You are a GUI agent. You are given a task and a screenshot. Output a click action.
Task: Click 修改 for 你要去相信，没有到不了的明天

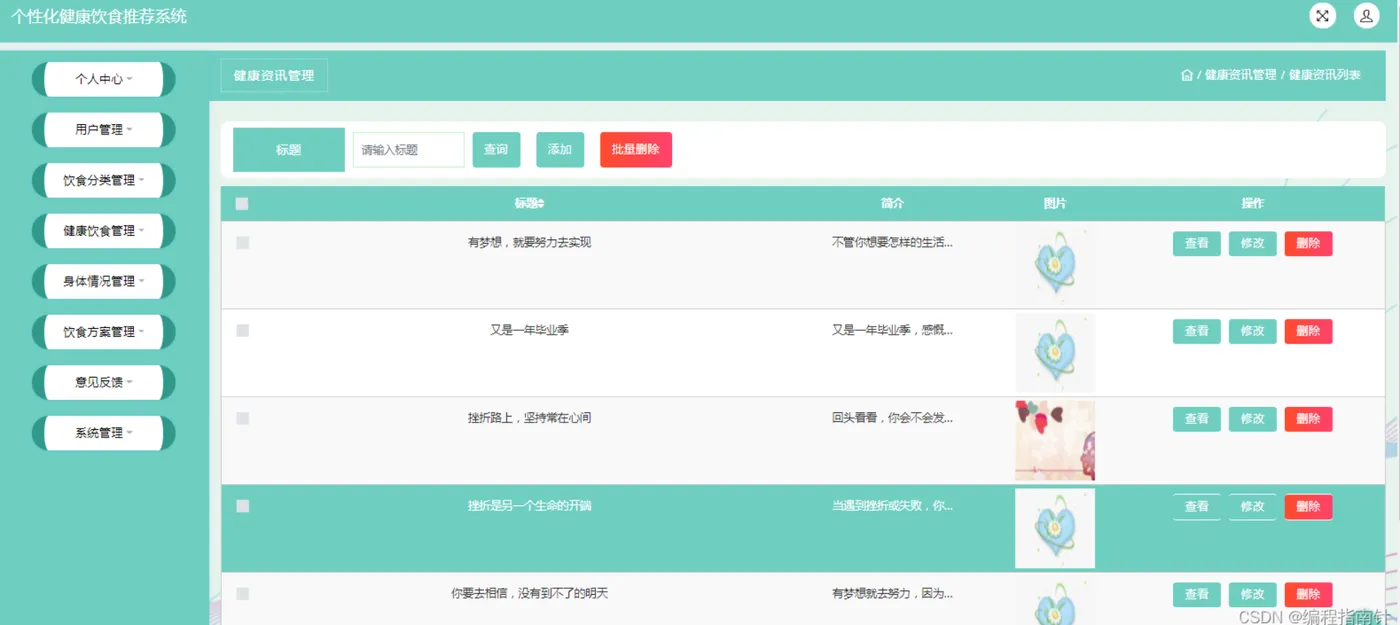[x=1253, y=595]
